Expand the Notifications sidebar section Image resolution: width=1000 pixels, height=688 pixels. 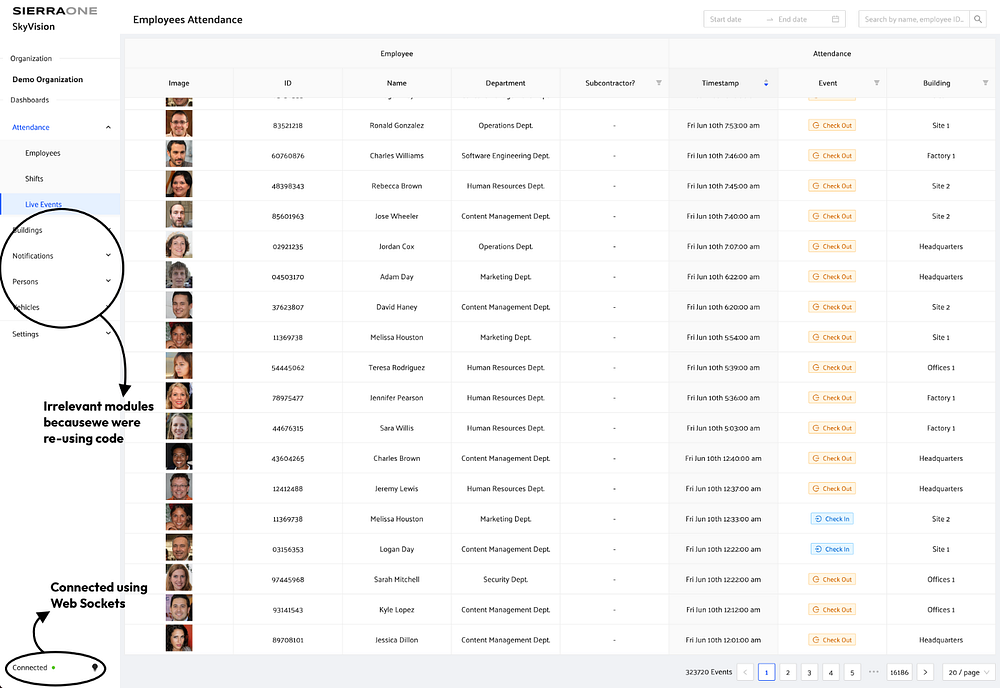108,256
